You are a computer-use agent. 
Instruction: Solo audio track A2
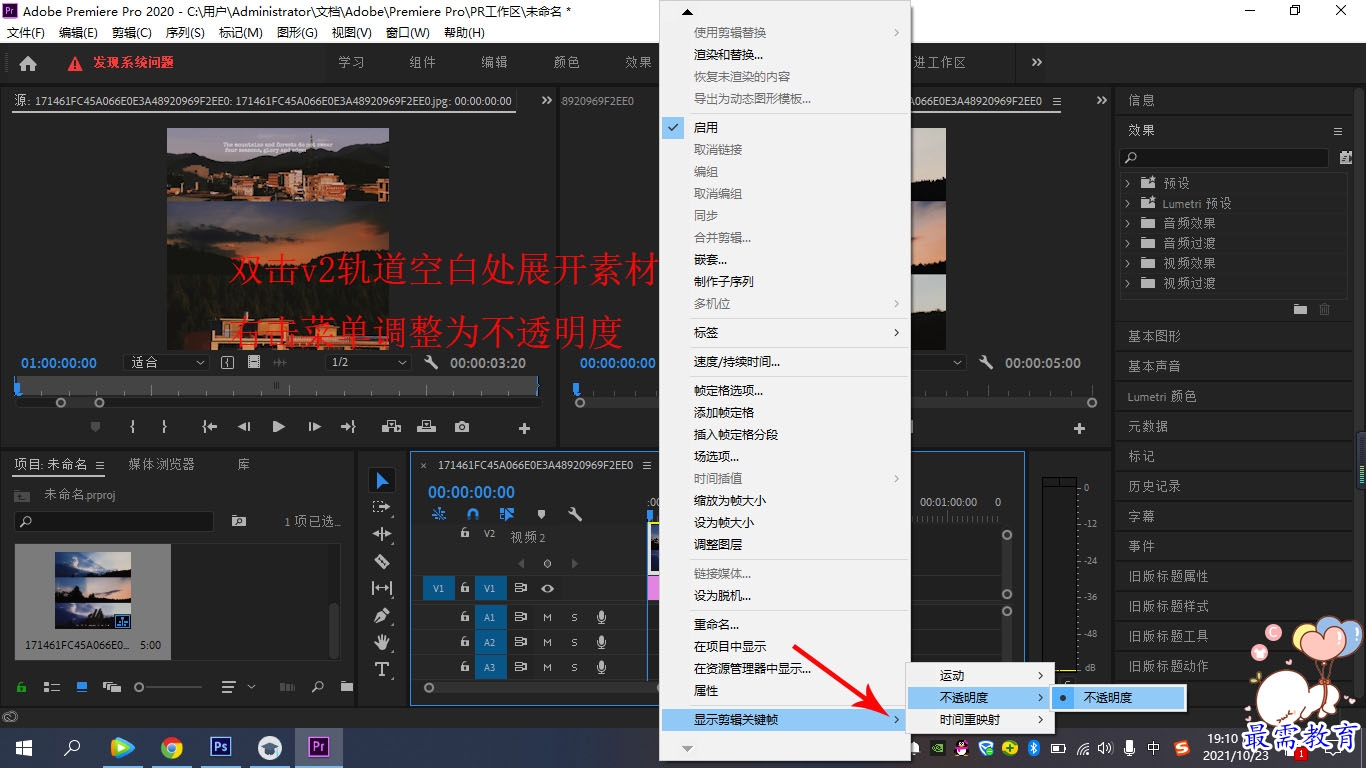[x=574, y=643]
